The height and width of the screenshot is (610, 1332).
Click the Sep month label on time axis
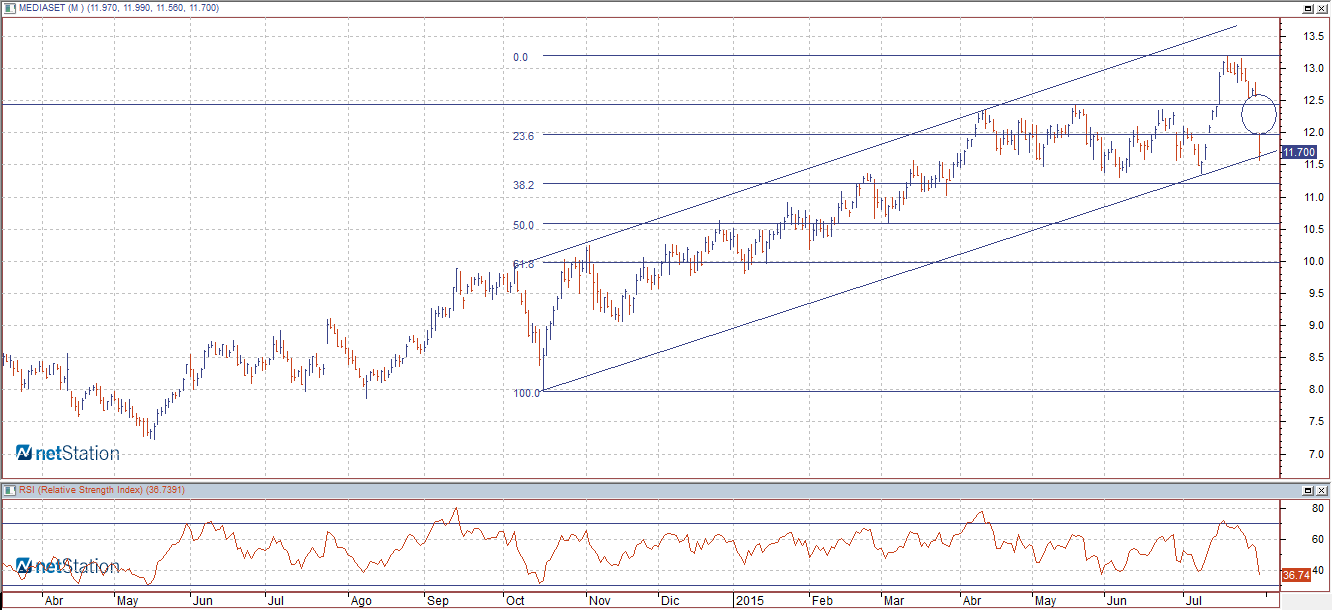439,602
